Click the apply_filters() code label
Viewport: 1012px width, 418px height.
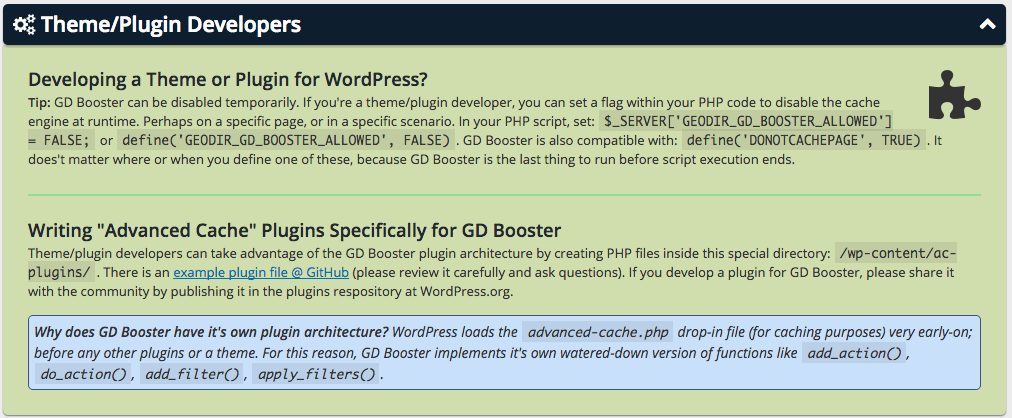pos(316,373)
